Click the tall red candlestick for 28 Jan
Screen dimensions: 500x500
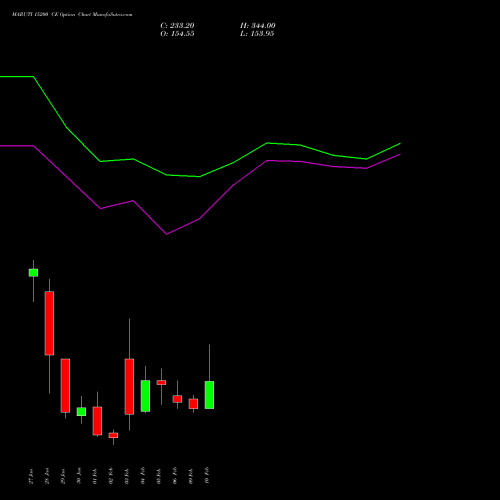(x=49, y=323)
